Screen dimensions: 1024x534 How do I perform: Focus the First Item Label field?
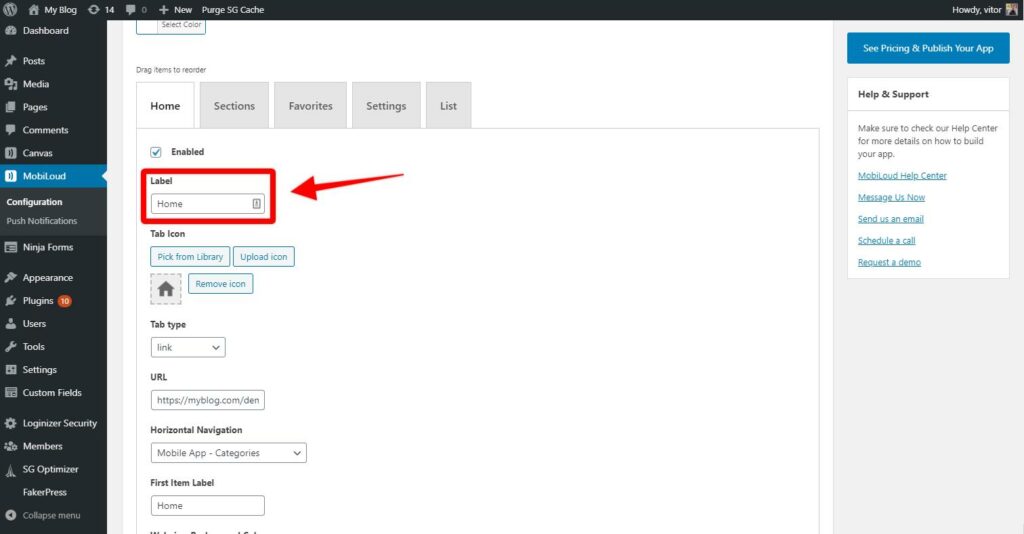[208, 506]
